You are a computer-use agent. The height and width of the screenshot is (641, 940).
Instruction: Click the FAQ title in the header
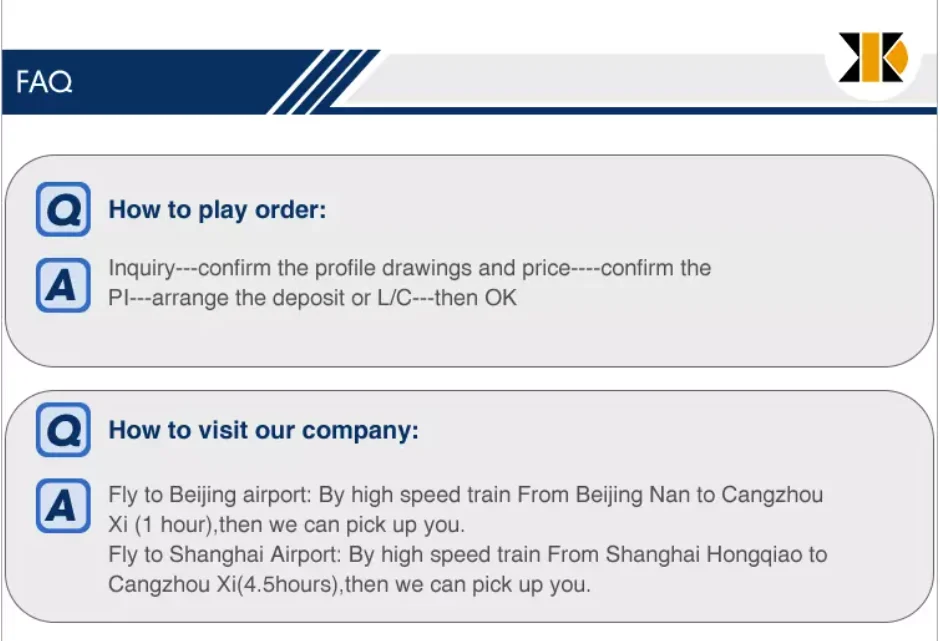coord(45,82)
